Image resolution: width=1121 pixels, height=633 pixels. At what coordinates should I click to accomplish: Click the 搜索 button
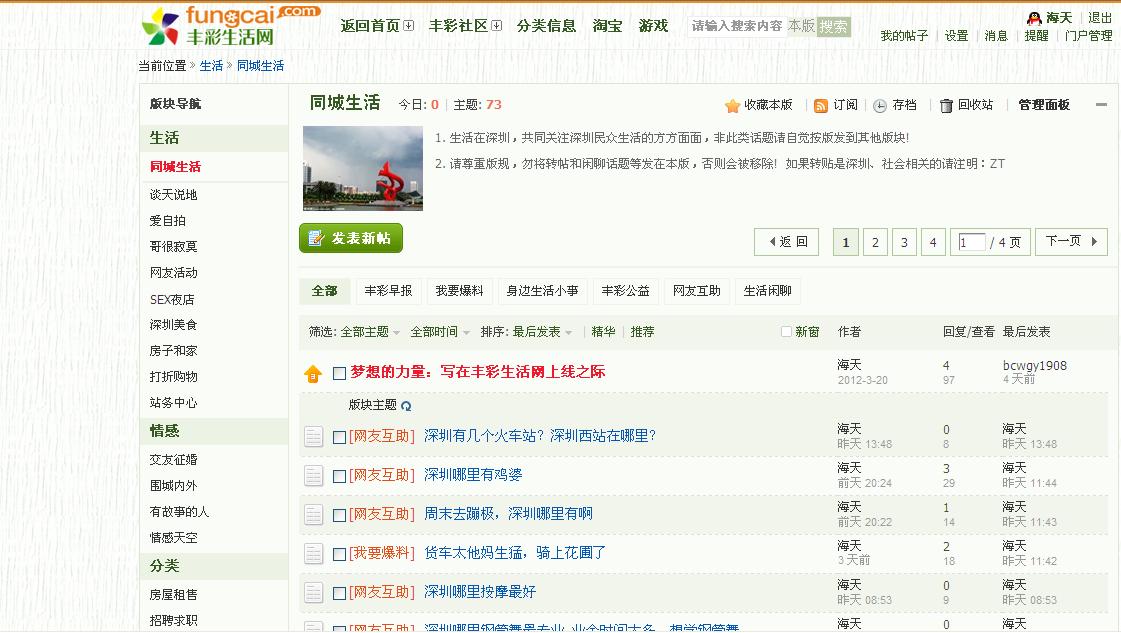(834, 27)
